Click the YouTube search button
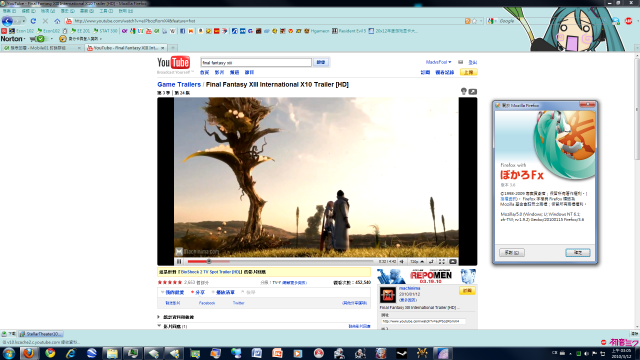This screenshot has height=360, width=640. 321,62
